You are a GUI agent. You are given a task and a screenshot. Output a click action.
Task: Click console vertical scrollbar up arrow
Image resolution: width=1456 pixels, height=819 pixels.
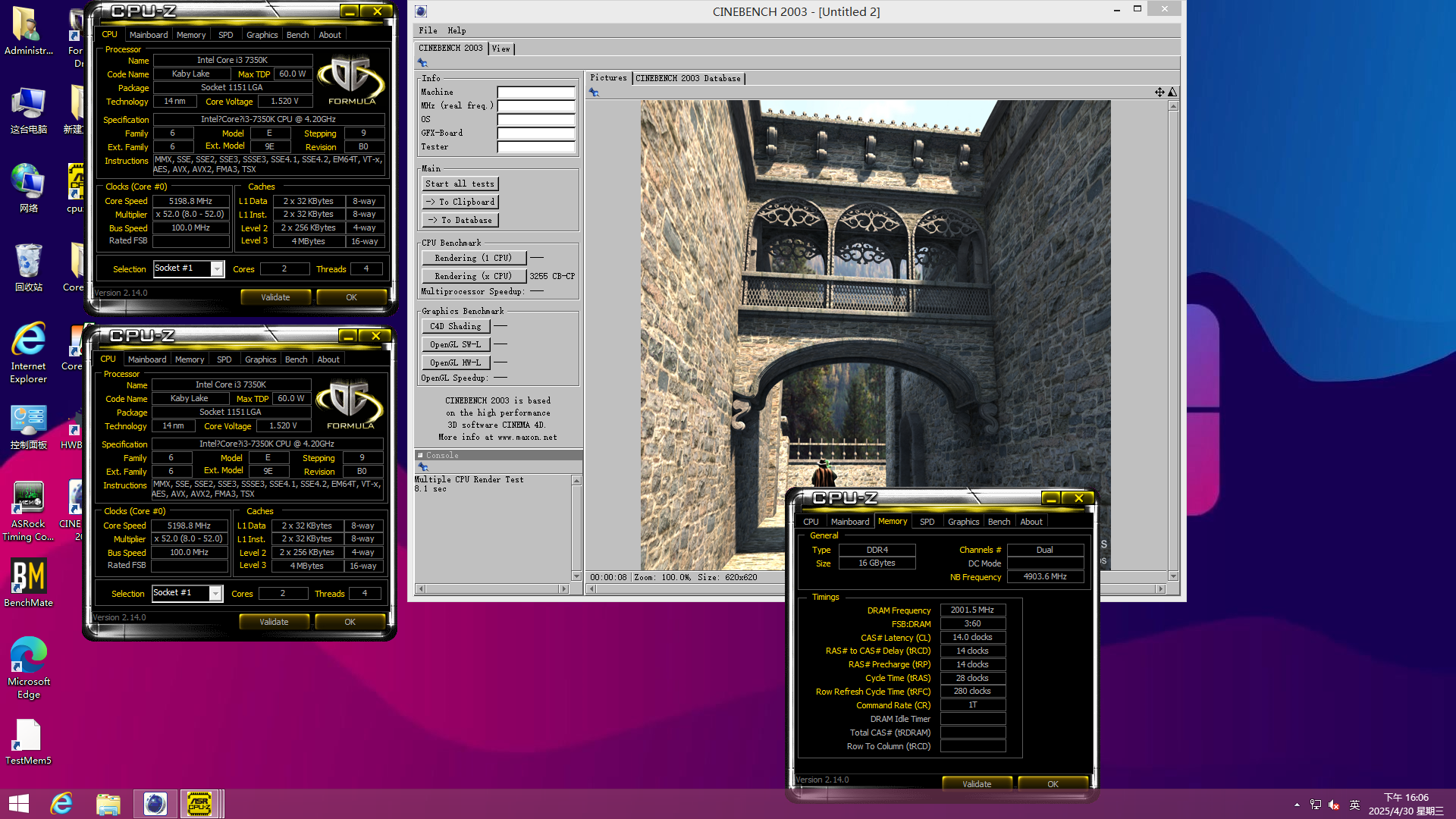[x=576, y=481]
